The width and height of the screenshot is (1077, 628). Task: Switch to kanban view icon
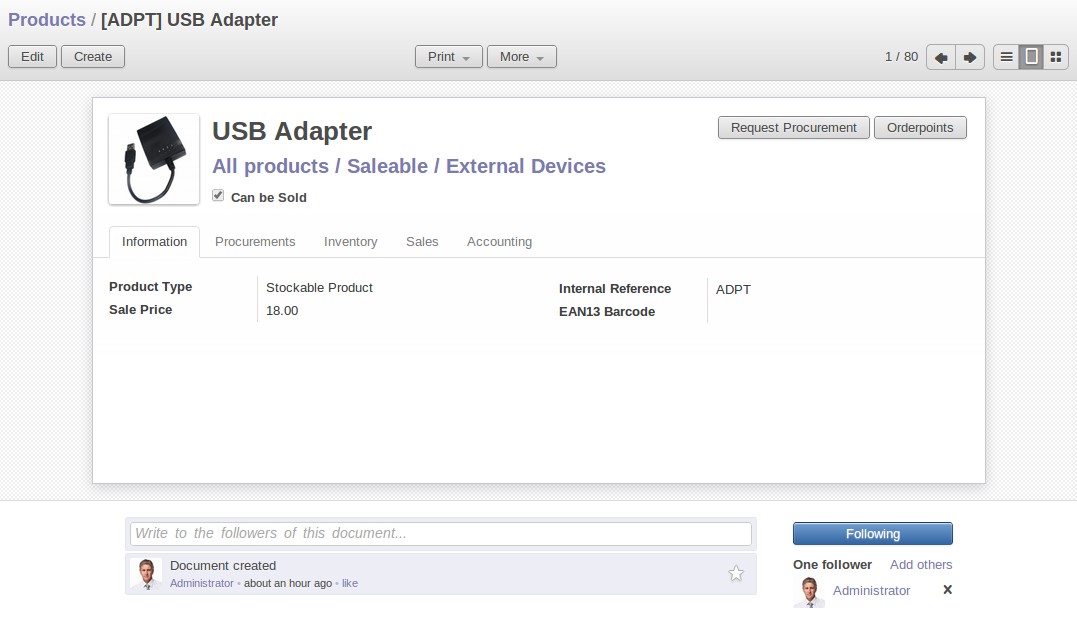(x=1056, y=57)
